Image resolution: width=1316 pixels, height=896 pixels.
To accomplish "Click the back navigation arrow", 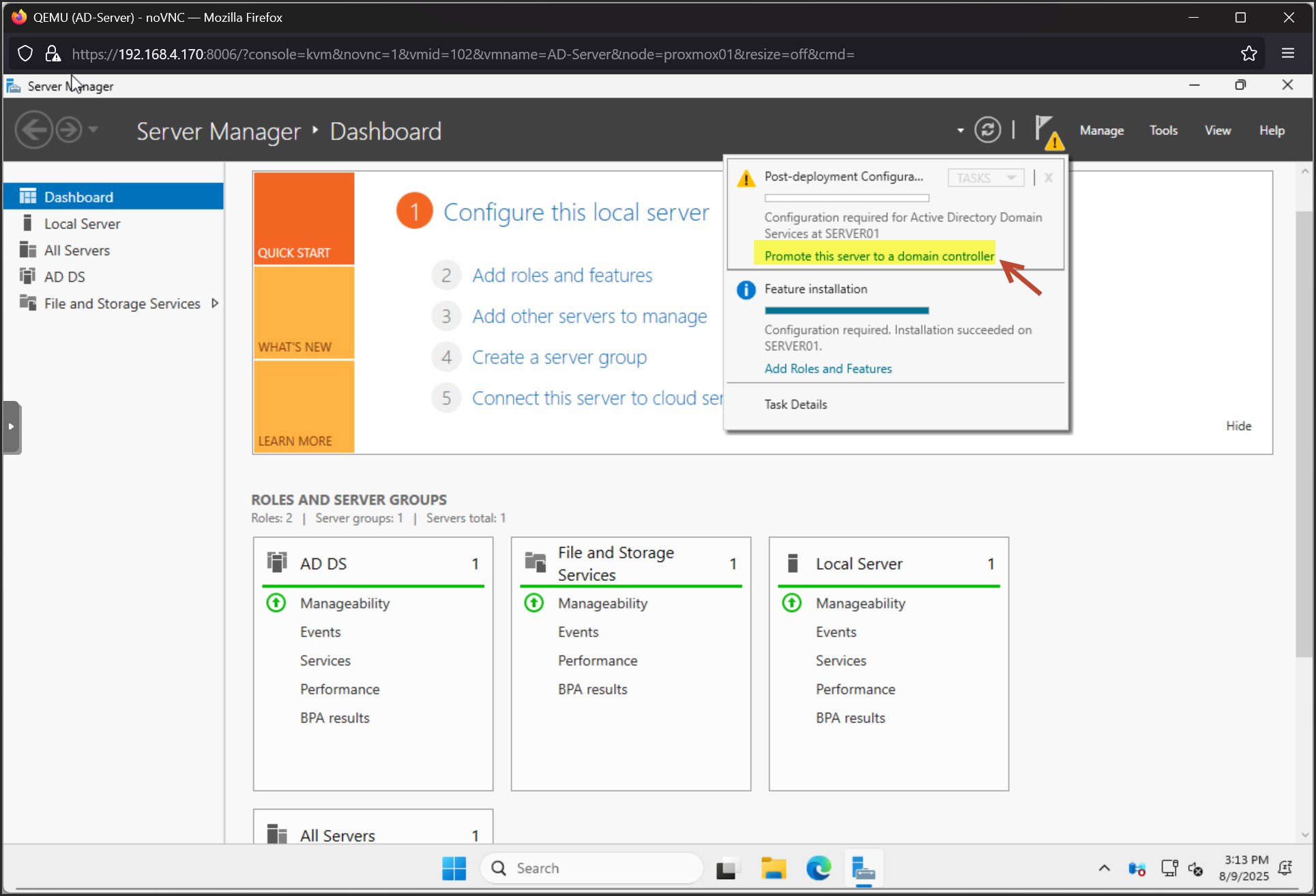I will tap(33, 130).
